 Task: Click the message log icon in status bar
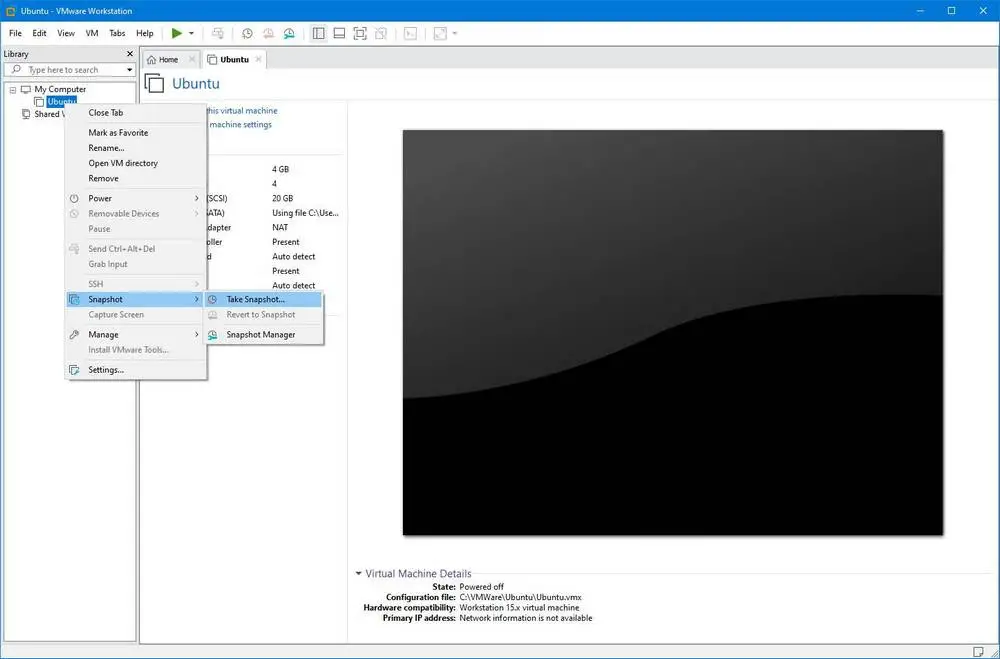tap(978, 651)
